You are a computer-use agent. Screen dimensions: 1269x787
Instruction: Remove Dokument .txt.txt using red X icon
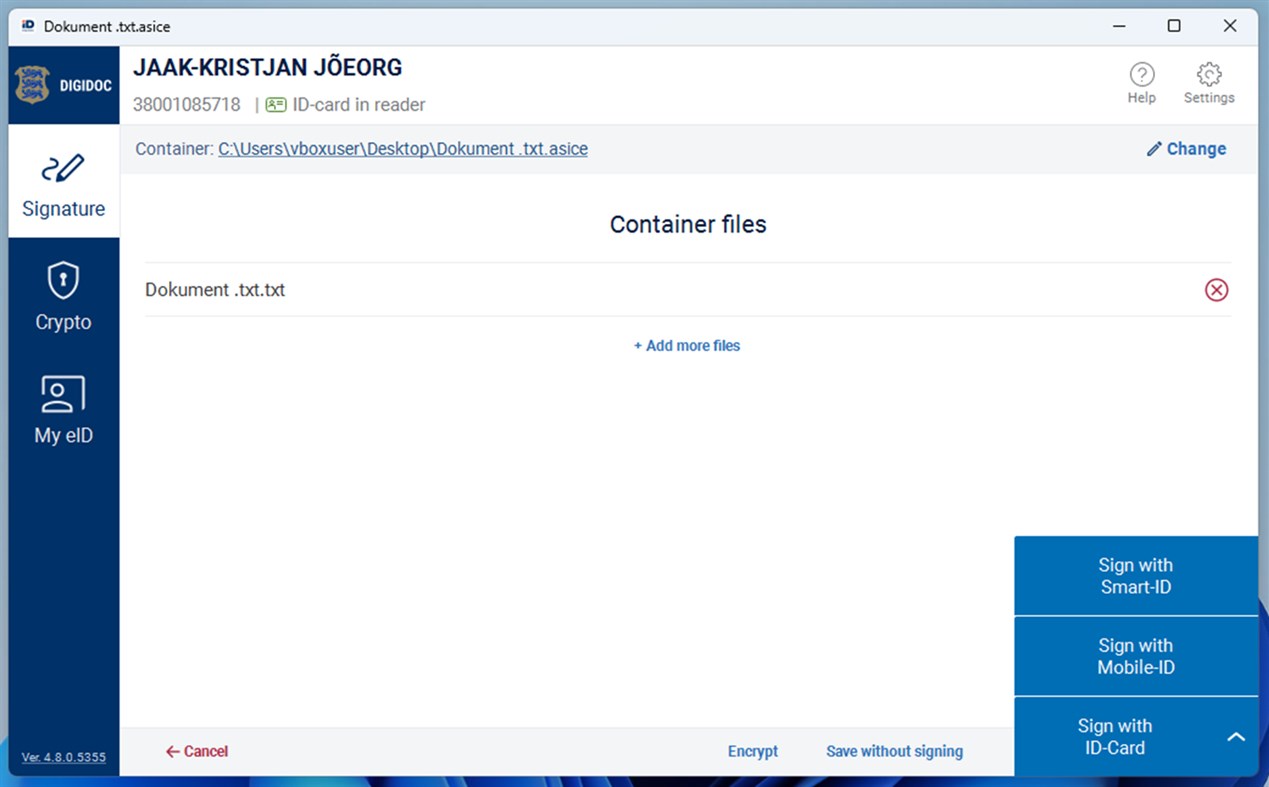coord(1216,290)
